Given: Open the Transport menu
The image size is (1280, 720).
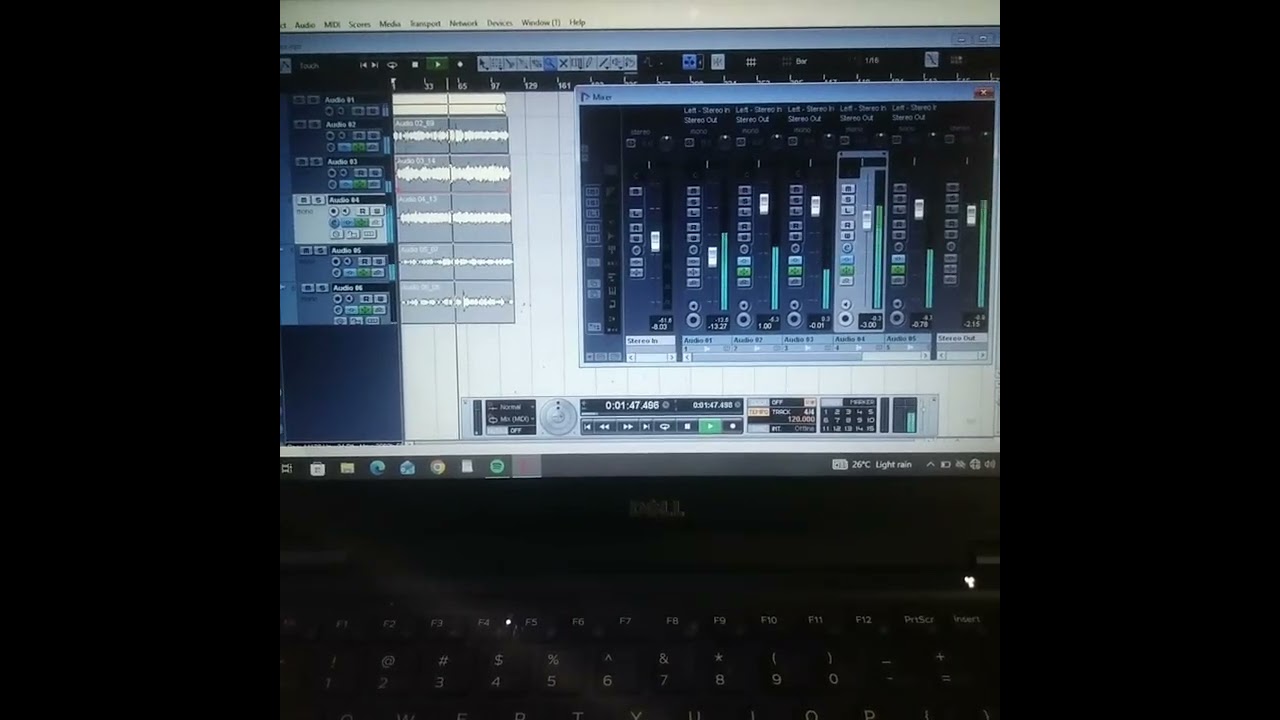Looking at the screenshot, I should click(425, 23).
